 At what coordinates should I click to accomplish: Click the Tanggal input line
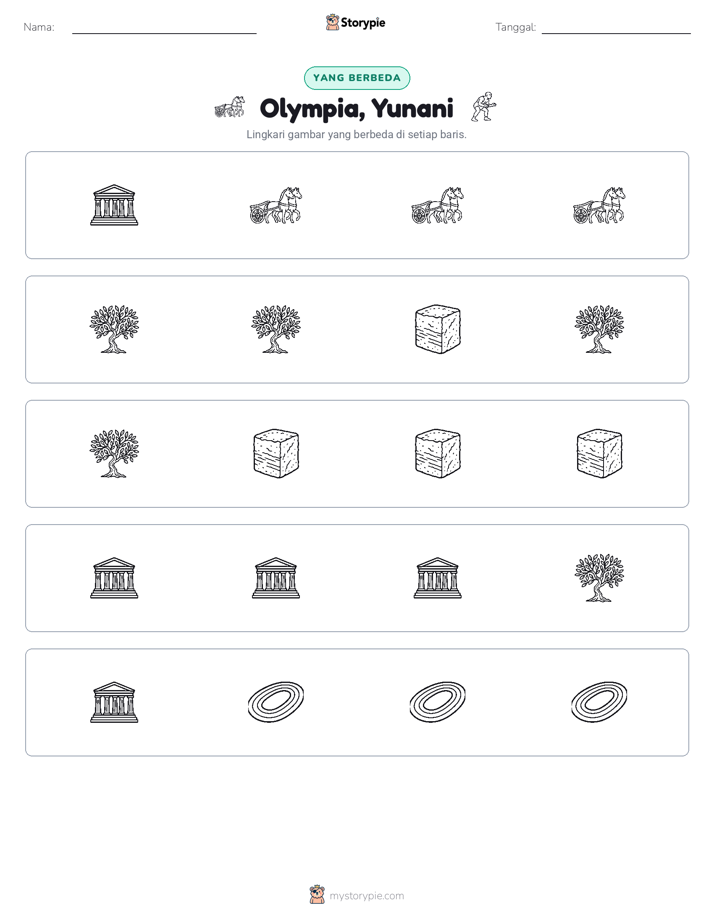point(616,28)
